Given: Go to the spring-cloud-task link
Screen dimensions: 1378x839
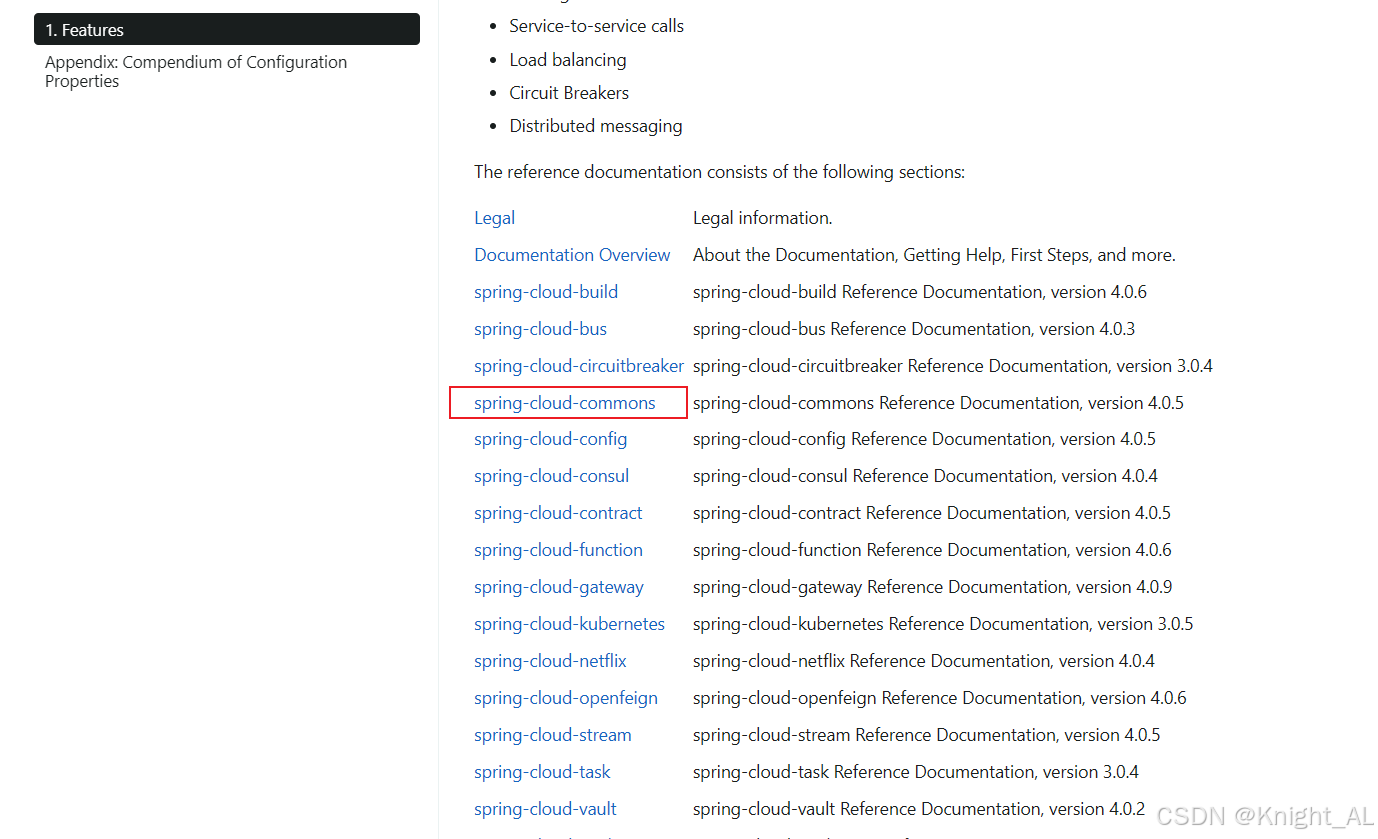Looking at the screenshot, I should coord(542,772).
